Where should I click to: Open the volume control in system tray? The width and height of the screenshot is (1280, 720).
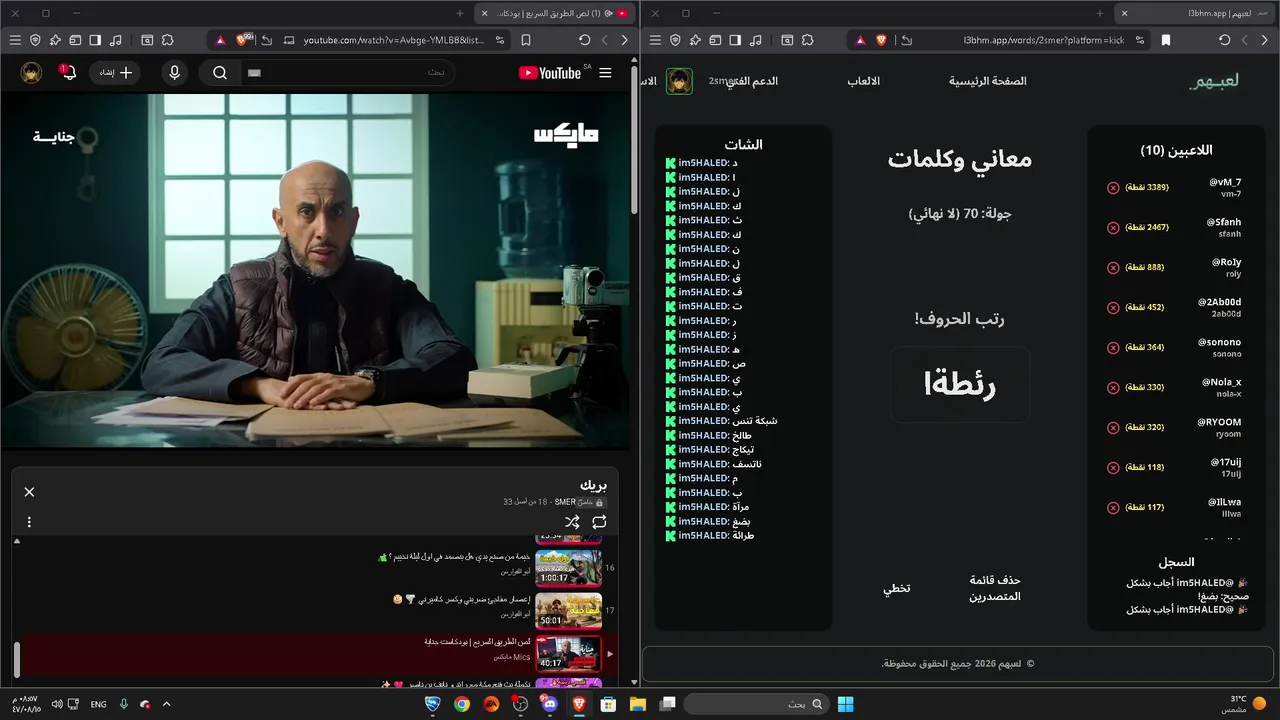coord(57,704)
